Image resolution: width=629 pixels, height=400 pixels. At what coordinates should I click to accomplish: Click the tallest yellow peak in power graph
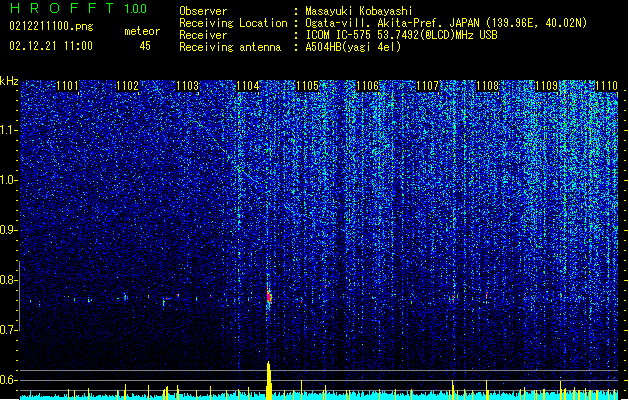click(x=269, y=380)
